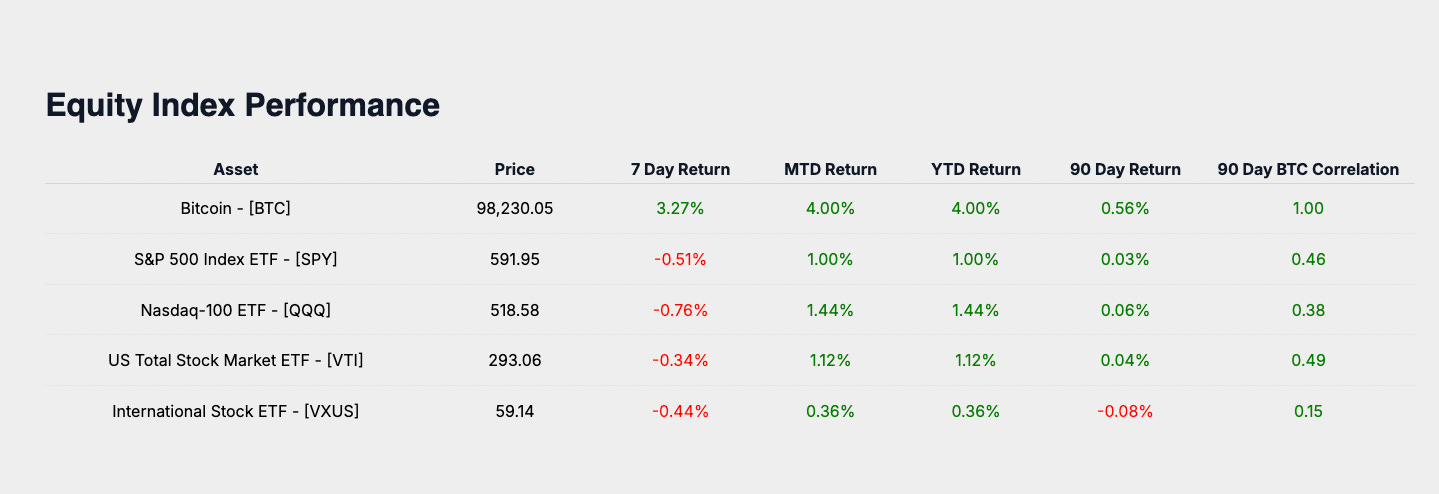This screenshot has height=494, width=1439.
Task: Select the Equity Index Performance title
Action: pos(243,105)
